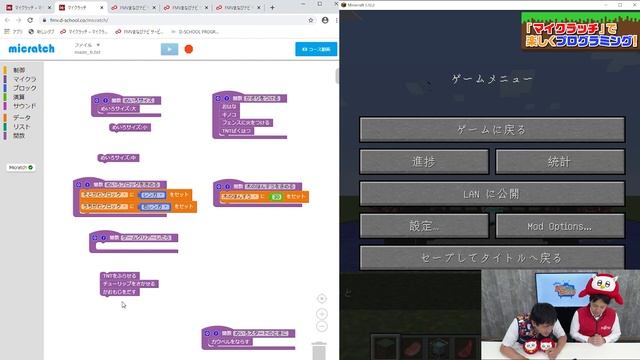The width and height of the screenshot is (640, 360).
Task: Open variable dropdown in the set-to-30 block
Action: pos(240,197)
